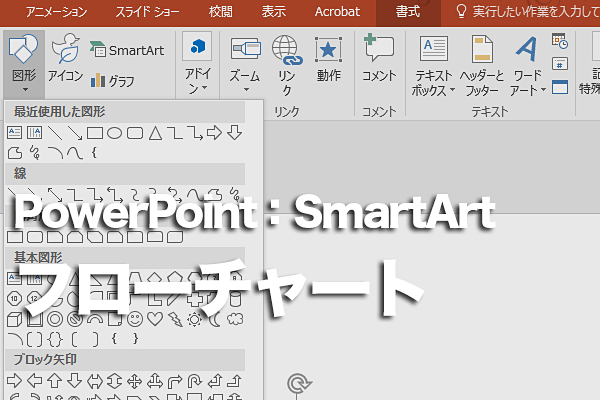
Task: Choose the lightning bolt shape
Action: point(175,319)
